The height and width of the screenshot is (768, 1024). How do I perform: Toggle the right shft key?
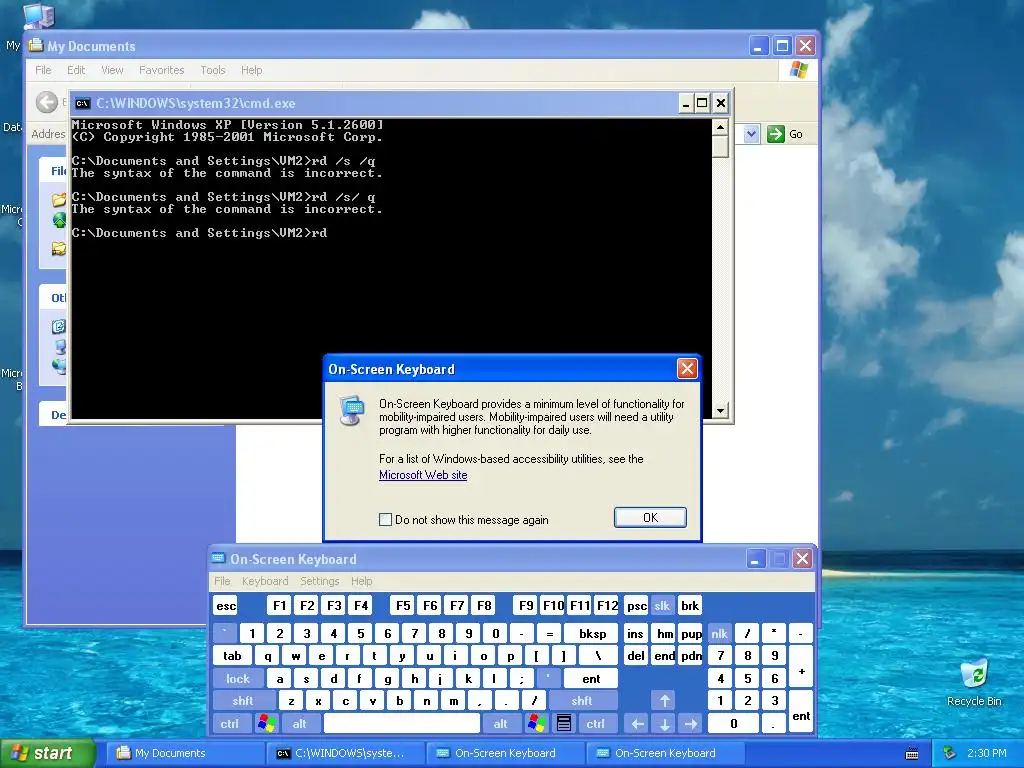tap(583, 701)
